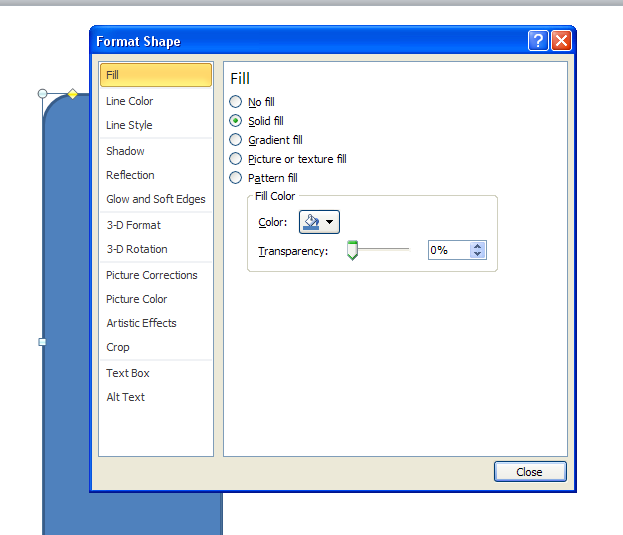623x535 pixels.
Task: Open the fill Color dropdown arrow
Action: coord(329,222)
